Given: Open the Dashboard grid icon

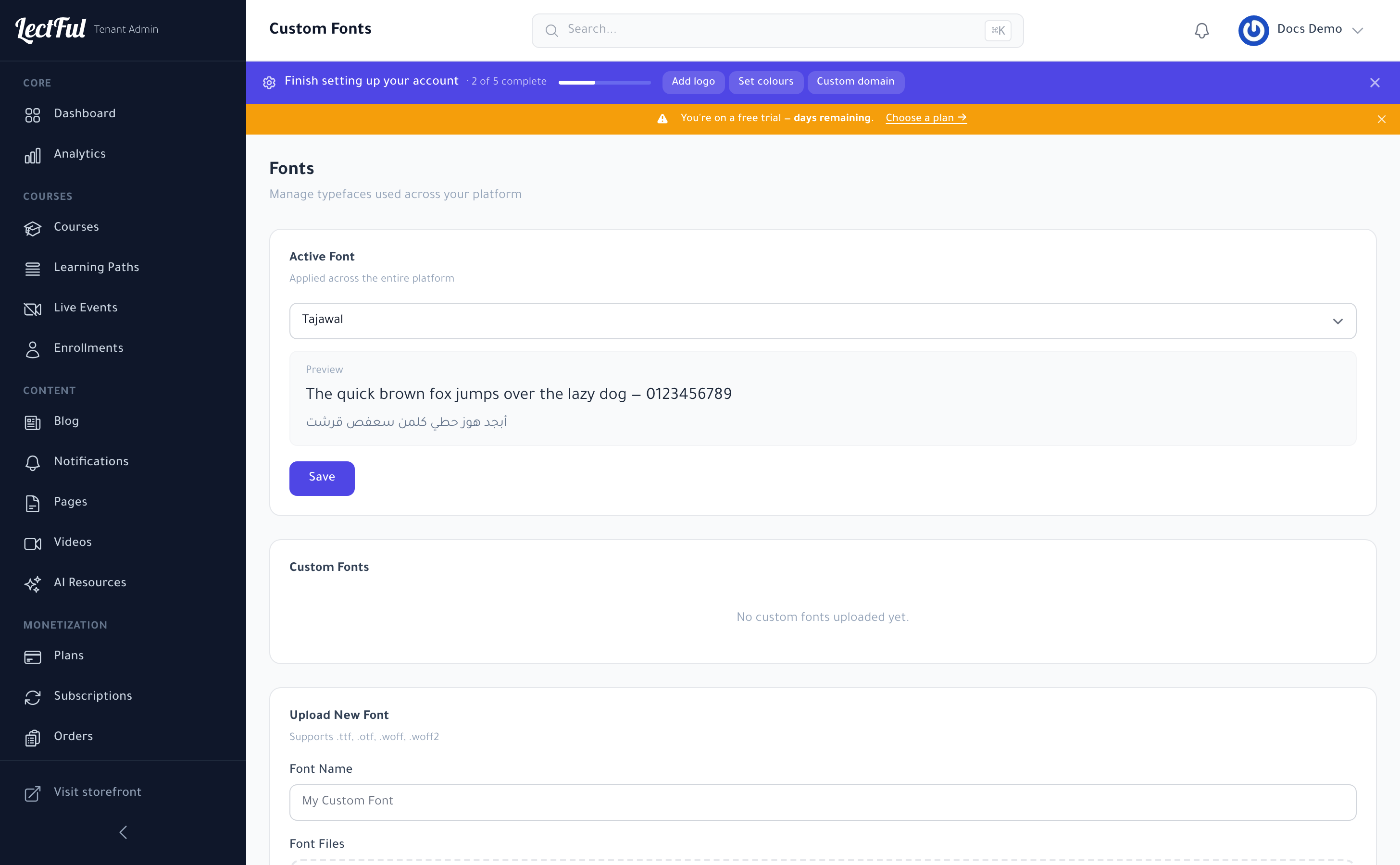Looking at the screenshot, I should [x=33, y=115].
